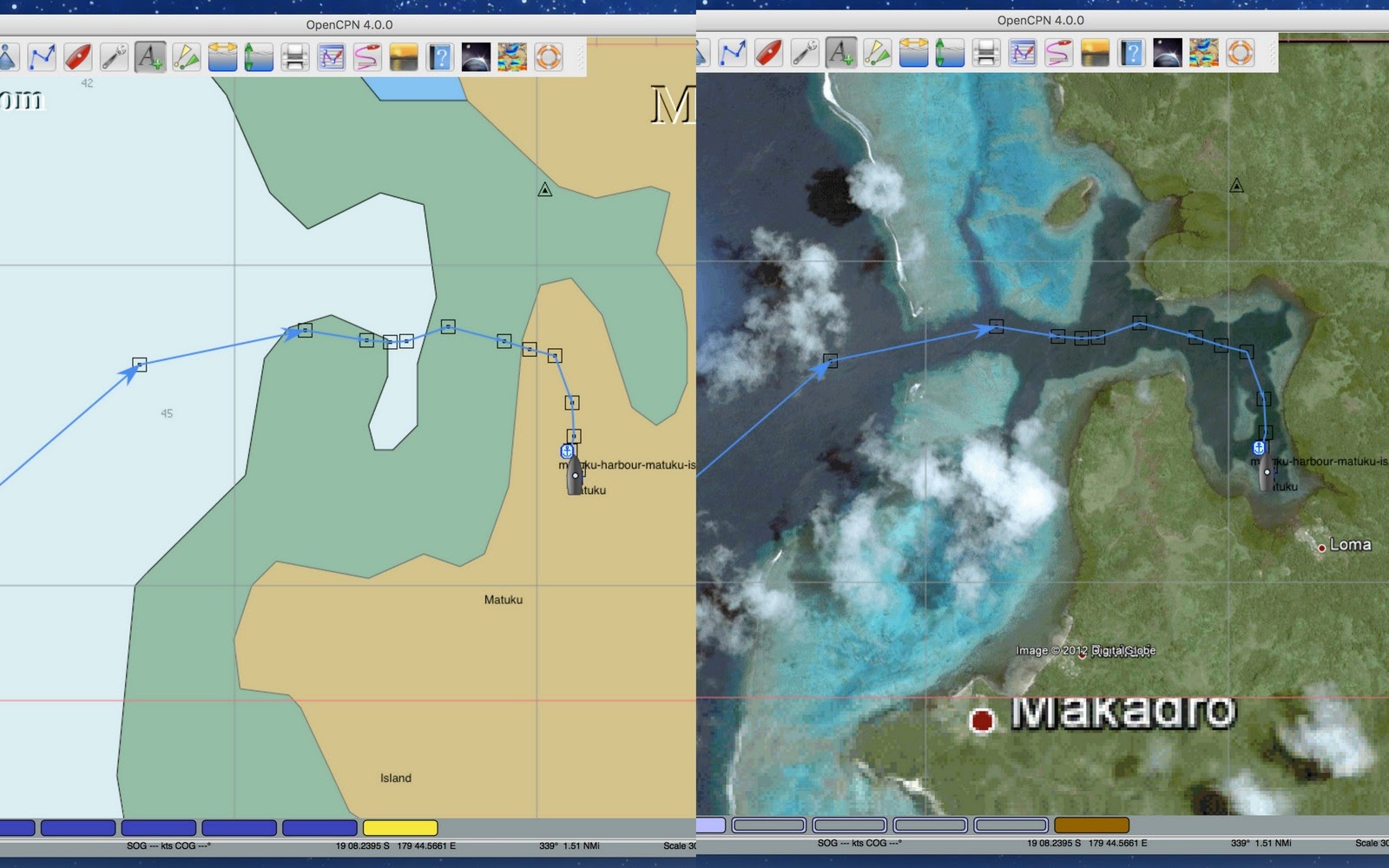Show tides in the satellite chart window
Viewport: 1389px width, 868px height.
tap(950, 53)
